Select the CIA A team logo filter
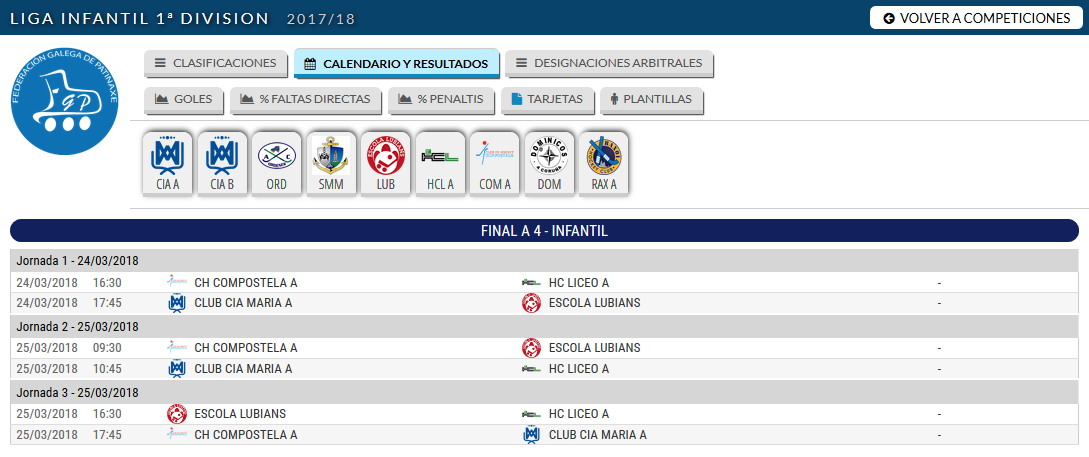 point(168,164)
